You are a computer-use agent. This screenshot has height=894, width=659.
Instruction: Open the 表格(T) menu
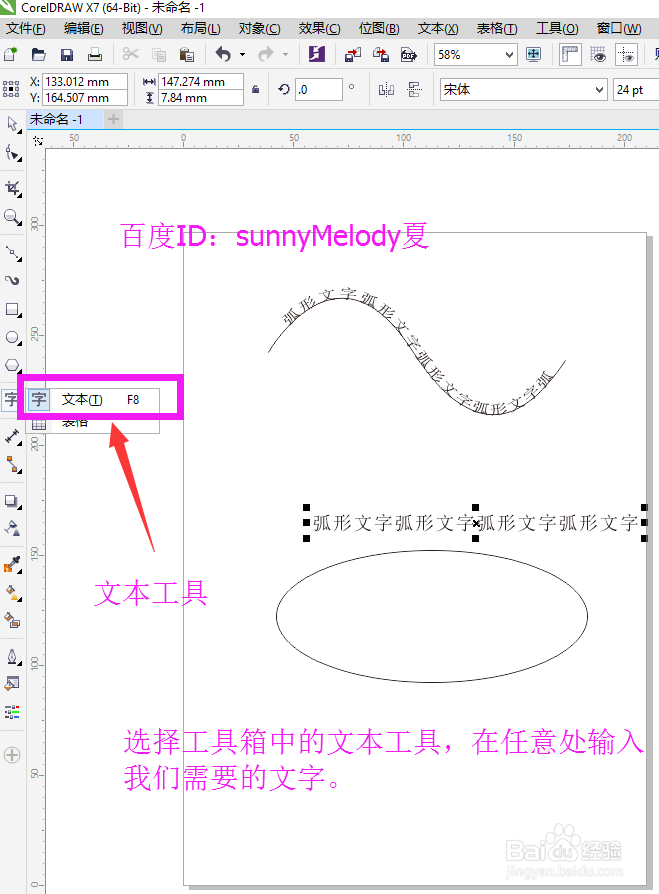pyautogui.click(x=497, y=29)
